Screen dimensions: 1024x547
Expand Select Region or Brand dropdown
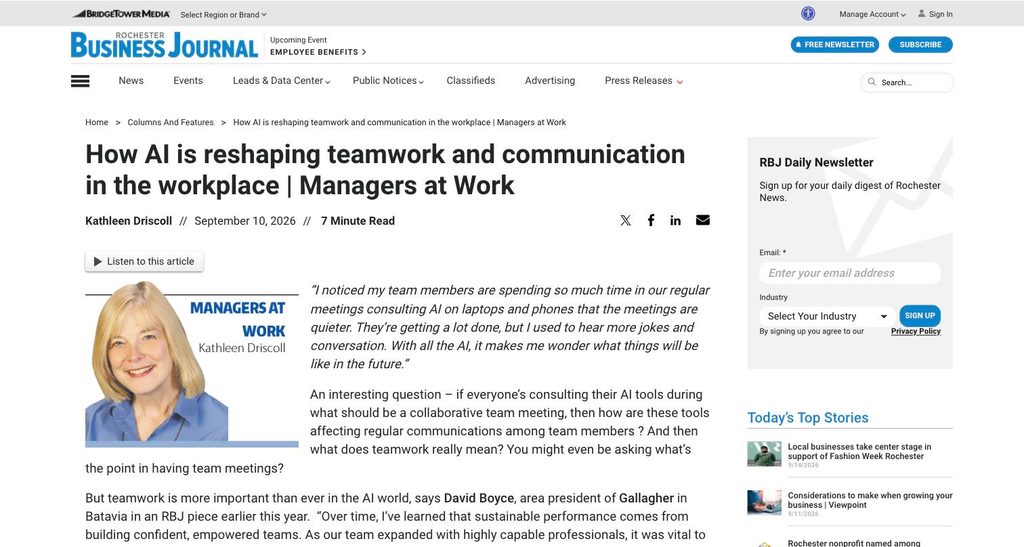223,14
